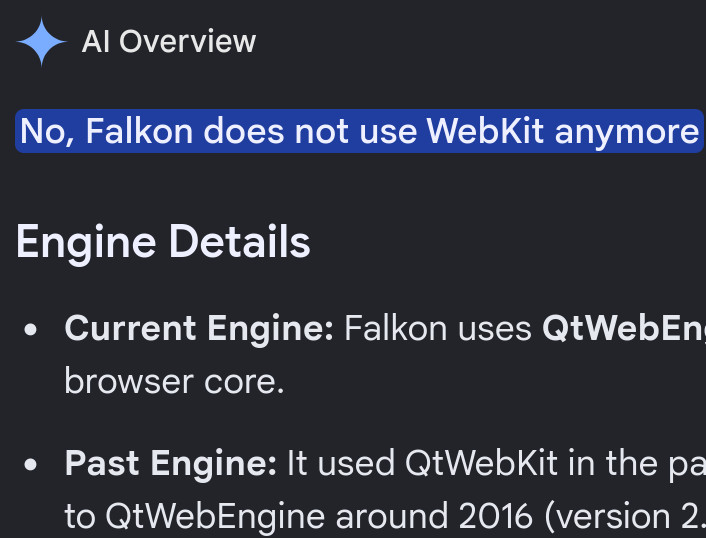Screen dimensions: 706x538
Task: Click the bullet dot before Past Engine
Action: [x=31, y=465]
